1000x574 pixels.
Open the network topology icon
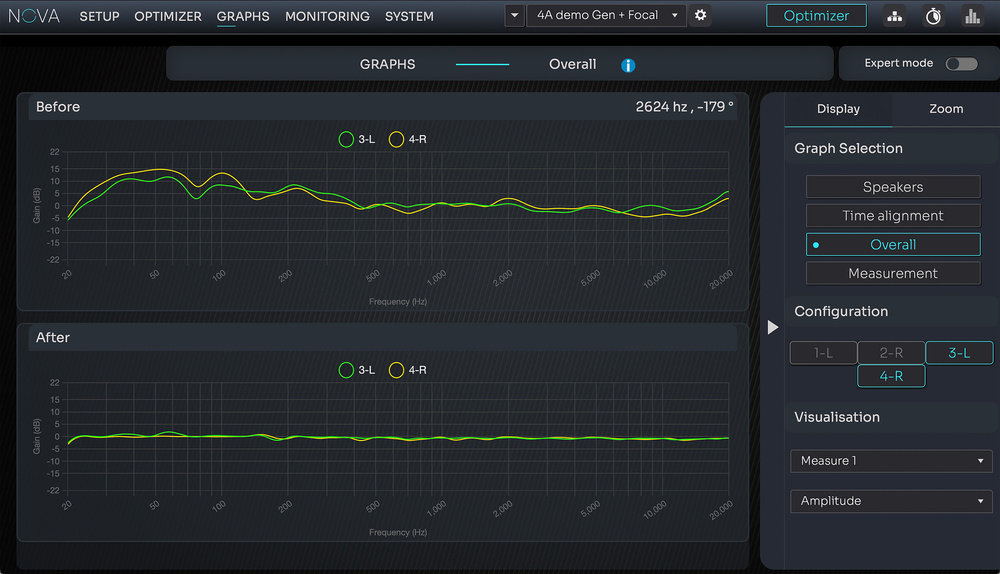coord(895,16)
